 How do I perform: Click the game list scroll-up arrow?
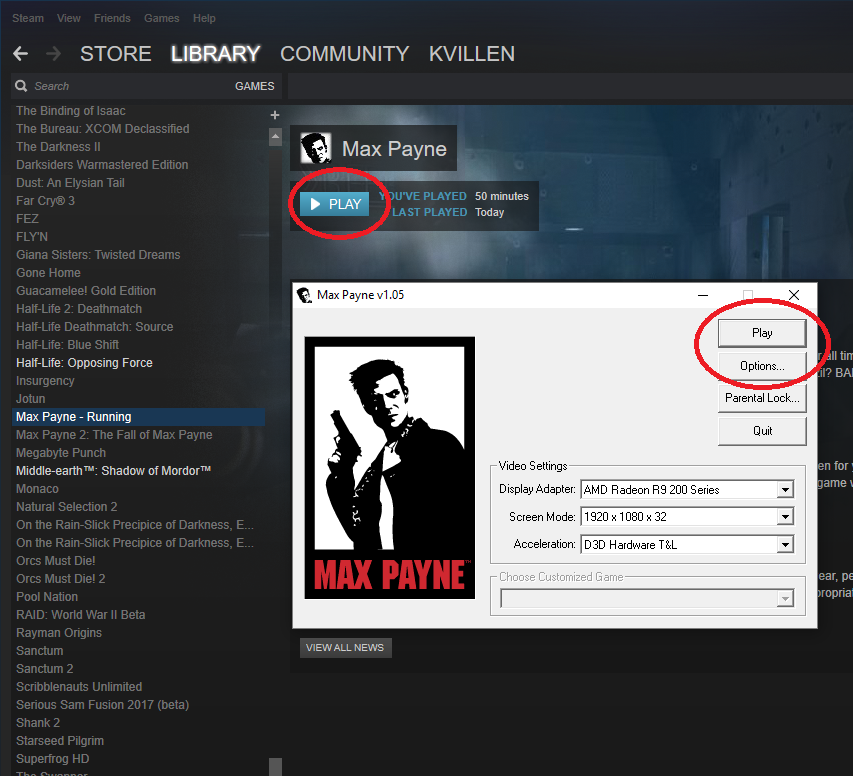click(x=275, y=137)
